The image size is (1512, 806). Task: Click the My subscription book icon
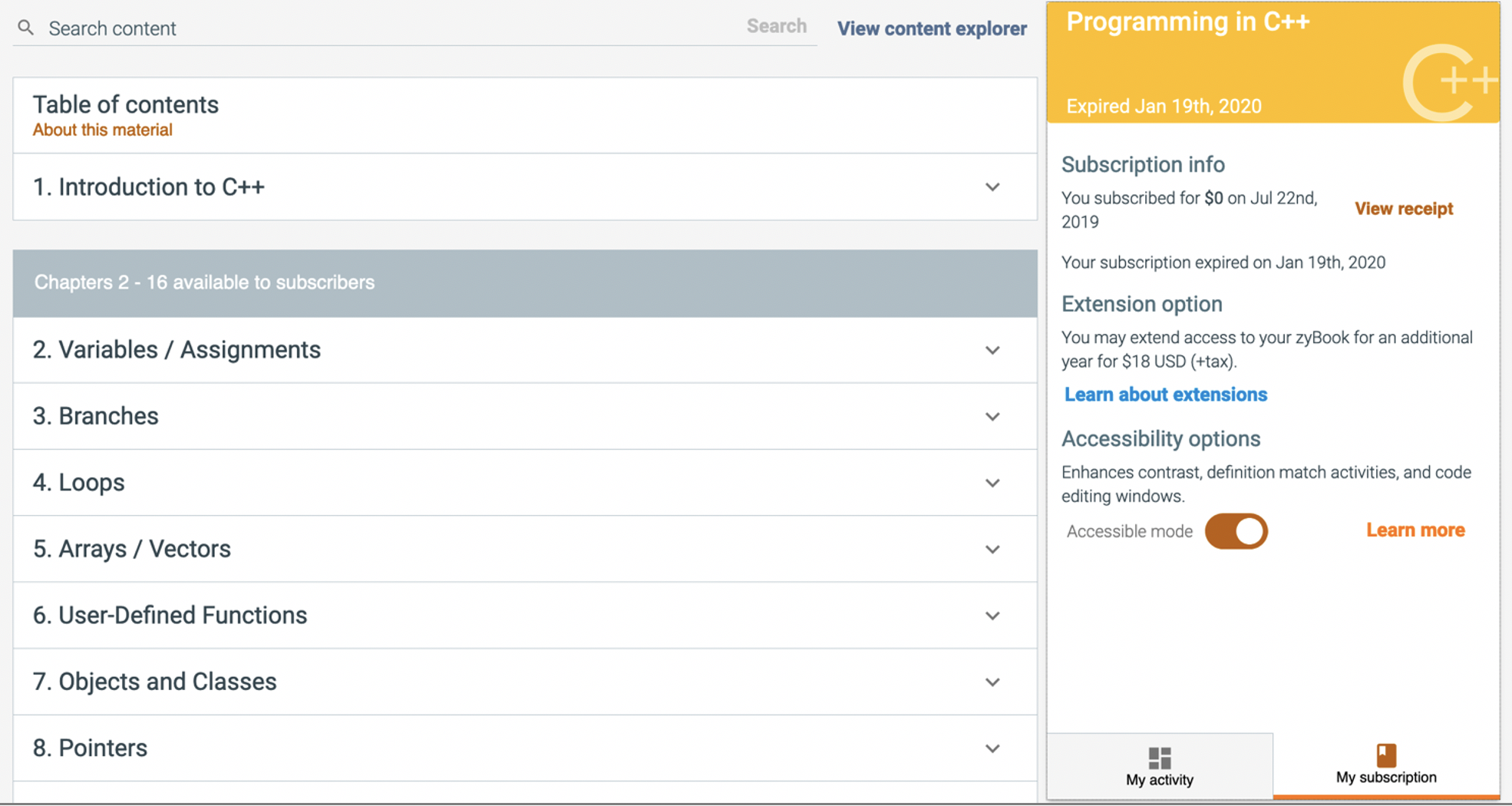pyautogui.click(x=1386, y=755)
